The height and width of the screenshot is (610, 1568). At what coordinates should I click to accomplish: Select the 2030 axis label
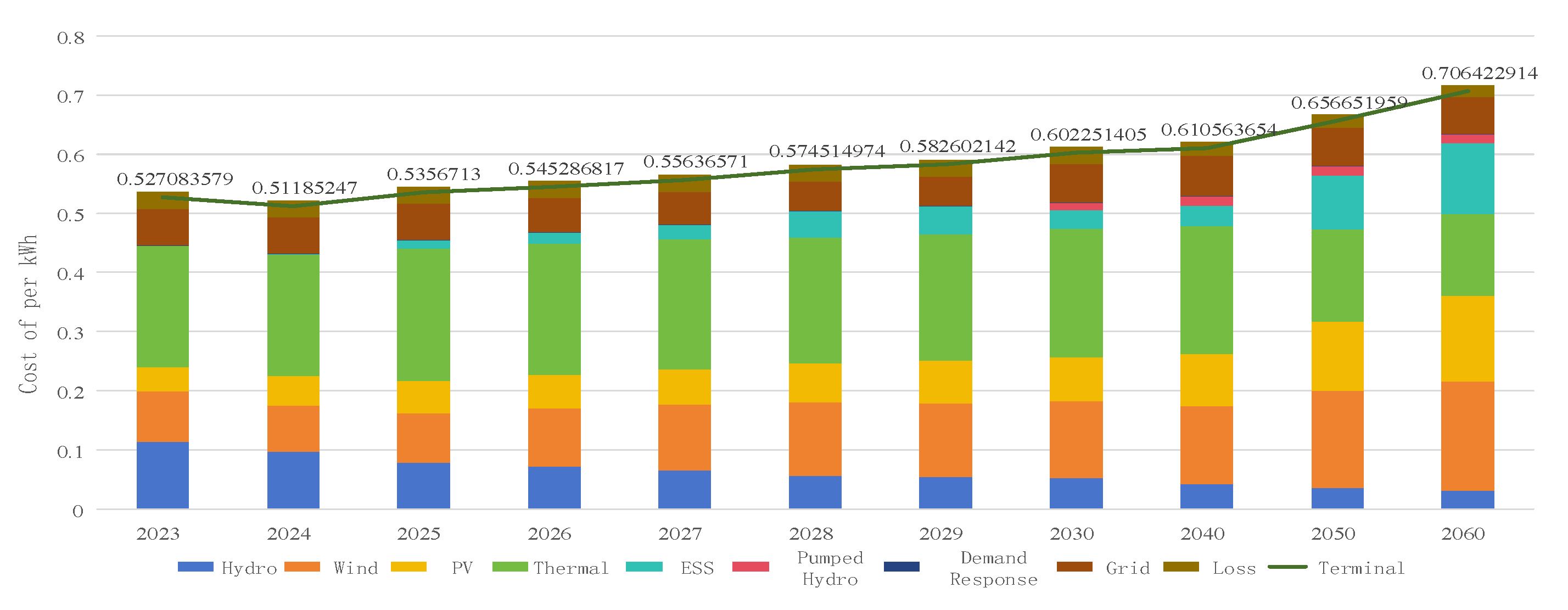tap(1071, 533)
